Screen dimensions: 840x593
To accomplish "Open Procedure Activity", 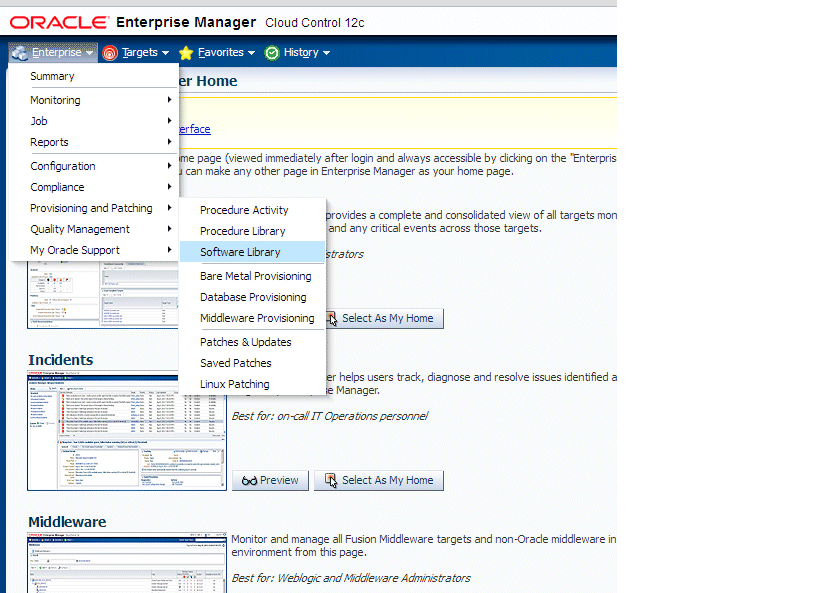I will [x=252, y=210].
